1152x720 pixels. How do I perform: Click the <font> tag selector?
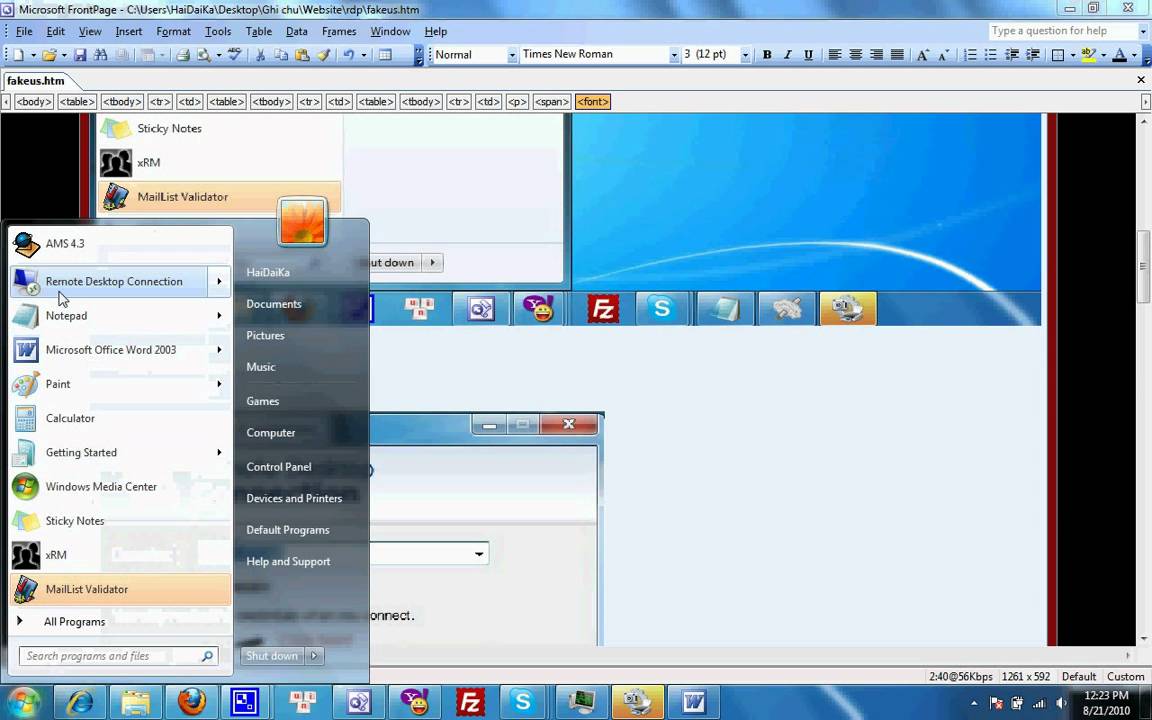[x=593, y=102]
